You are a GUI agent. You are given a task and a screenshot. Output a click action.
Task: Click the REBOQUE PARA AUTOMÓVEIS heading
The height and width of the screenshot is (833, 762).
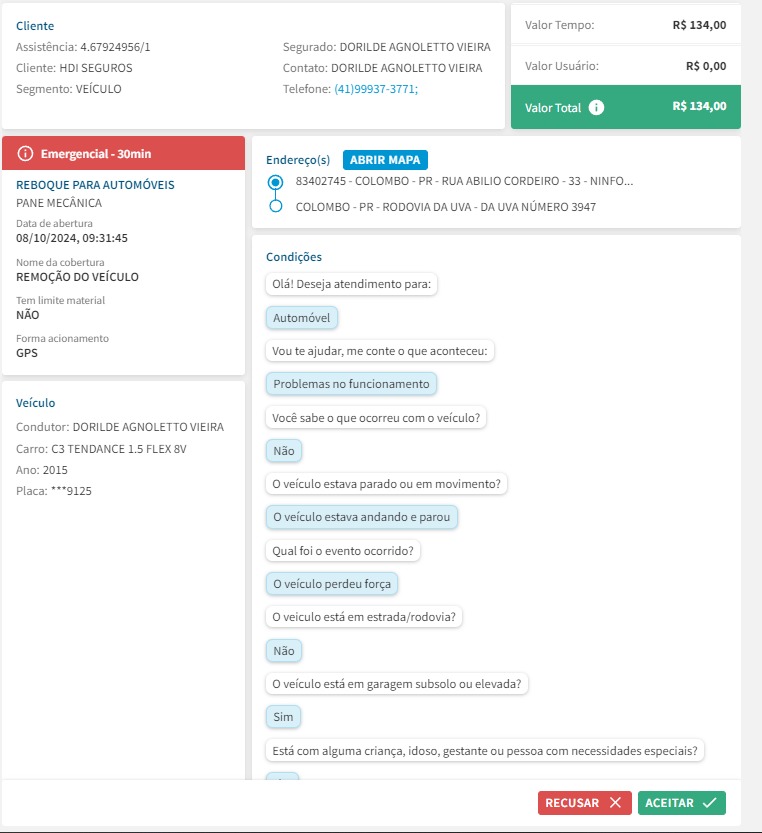pyautogui.click(x=95, y=185)
